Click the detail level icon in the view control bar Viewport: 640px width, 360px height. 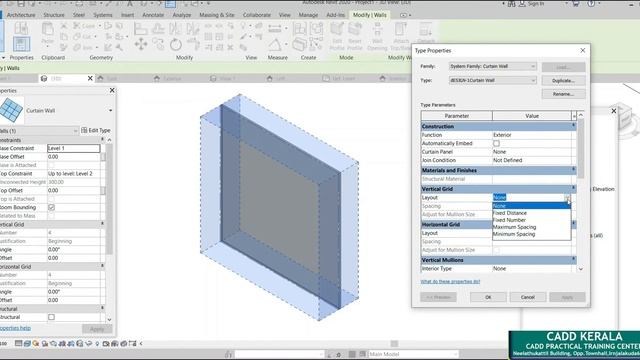[18, 344]
